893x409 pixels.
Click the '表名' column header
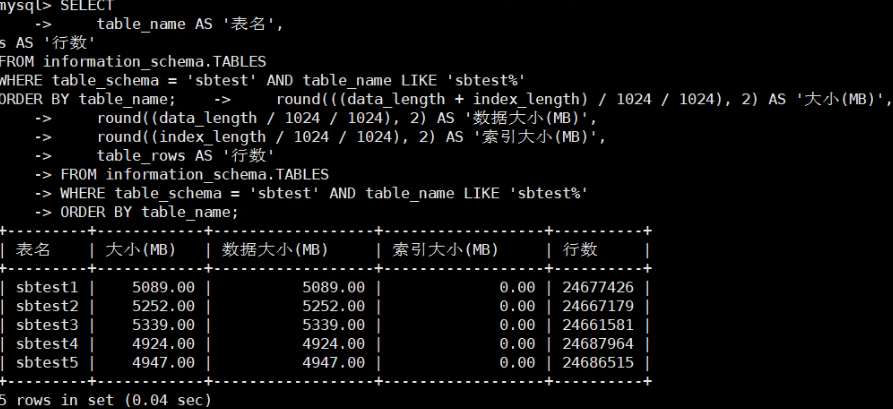tap(34, 249)
